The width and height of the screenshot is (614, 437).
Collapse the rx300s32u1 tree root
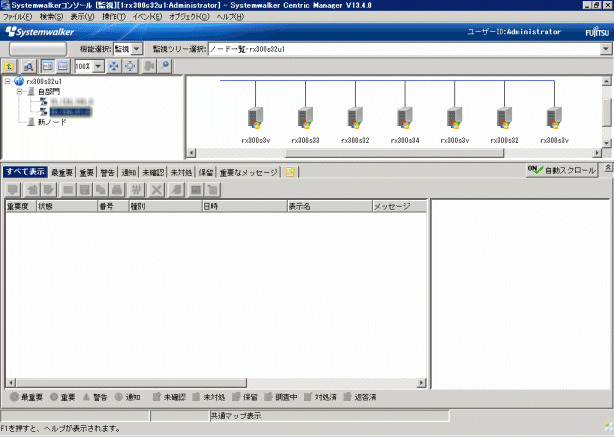click(x=7, y=81)
